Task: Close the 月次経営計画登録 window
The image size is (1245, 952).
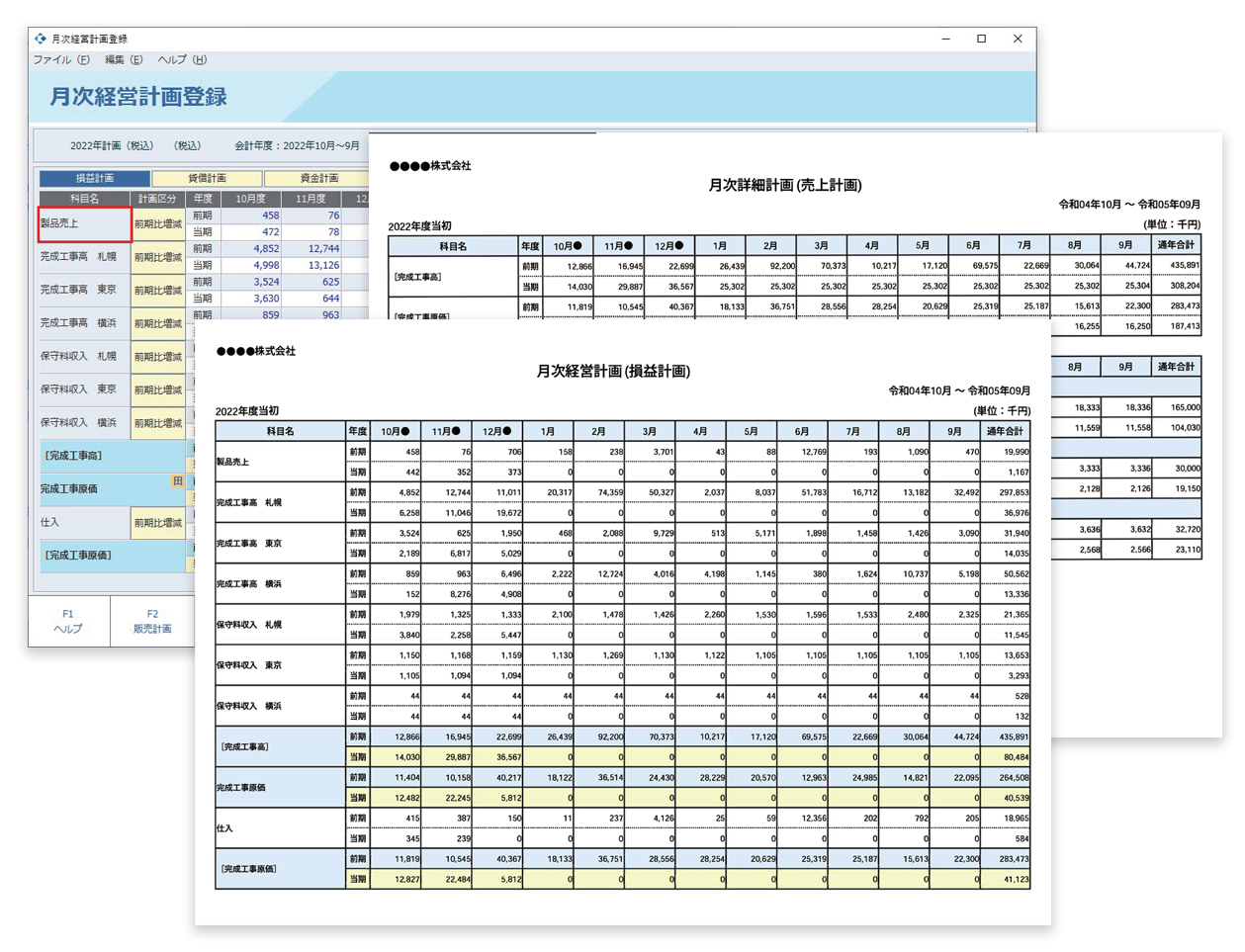Action: tap(1018, 39)
